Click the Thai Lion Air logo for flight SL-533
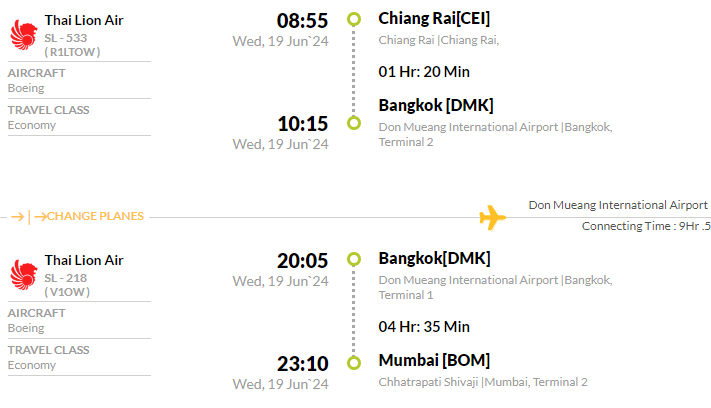The height and width of the screenshot is (408, 711). pyautogui.click(x=24, y=35)
